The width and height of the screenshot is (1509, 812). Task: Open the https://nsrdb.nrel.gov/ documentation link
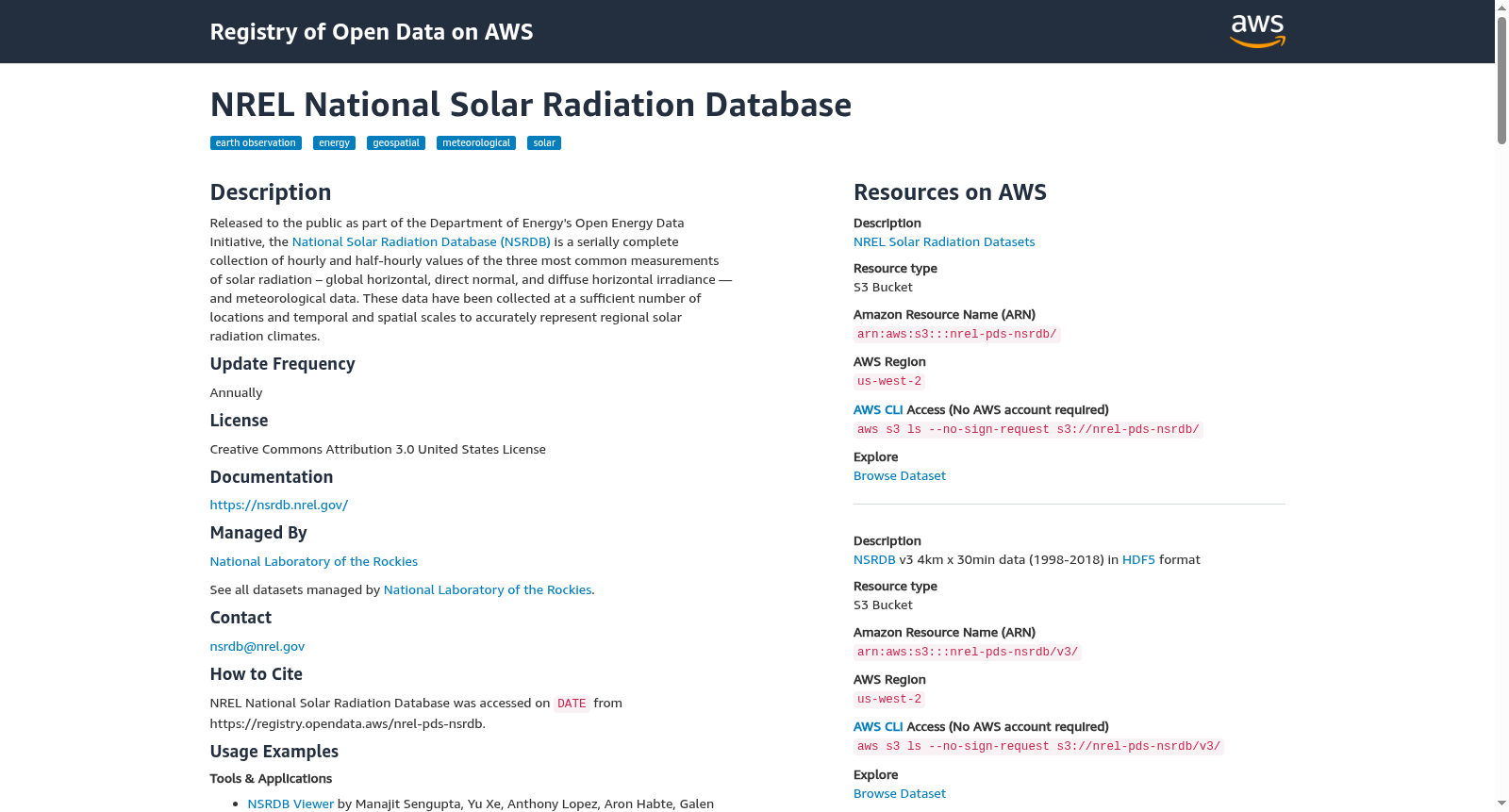coord(279,505)
